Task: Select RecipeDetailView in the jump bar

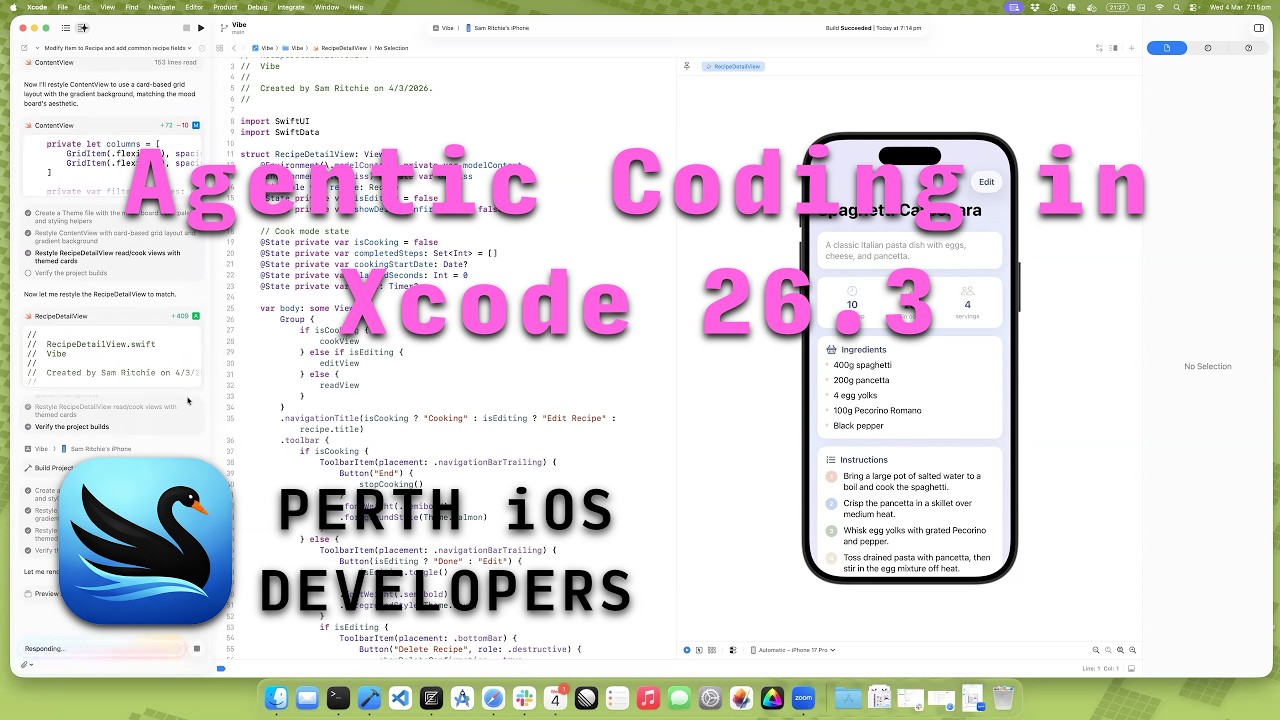Action: click(340, 48)
